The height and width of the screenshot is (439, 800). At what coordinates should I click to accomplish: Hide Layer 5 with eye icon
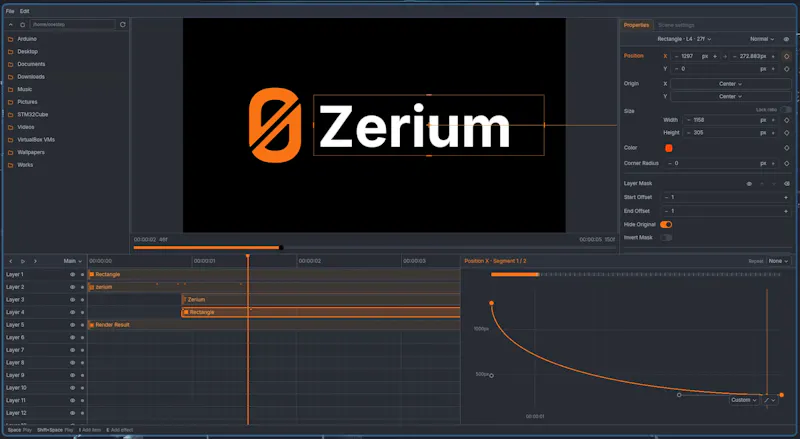(72, 325)
